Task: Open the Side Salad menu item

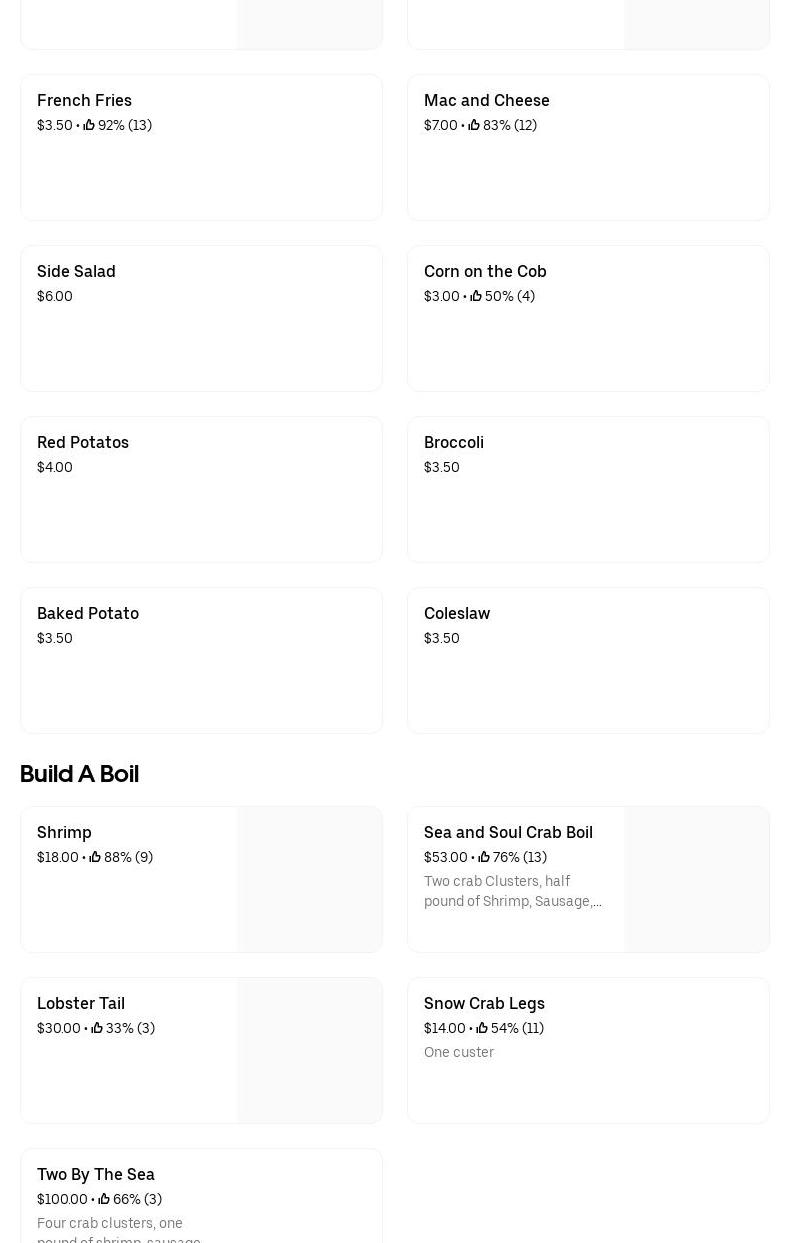Action: coord(76,271)
